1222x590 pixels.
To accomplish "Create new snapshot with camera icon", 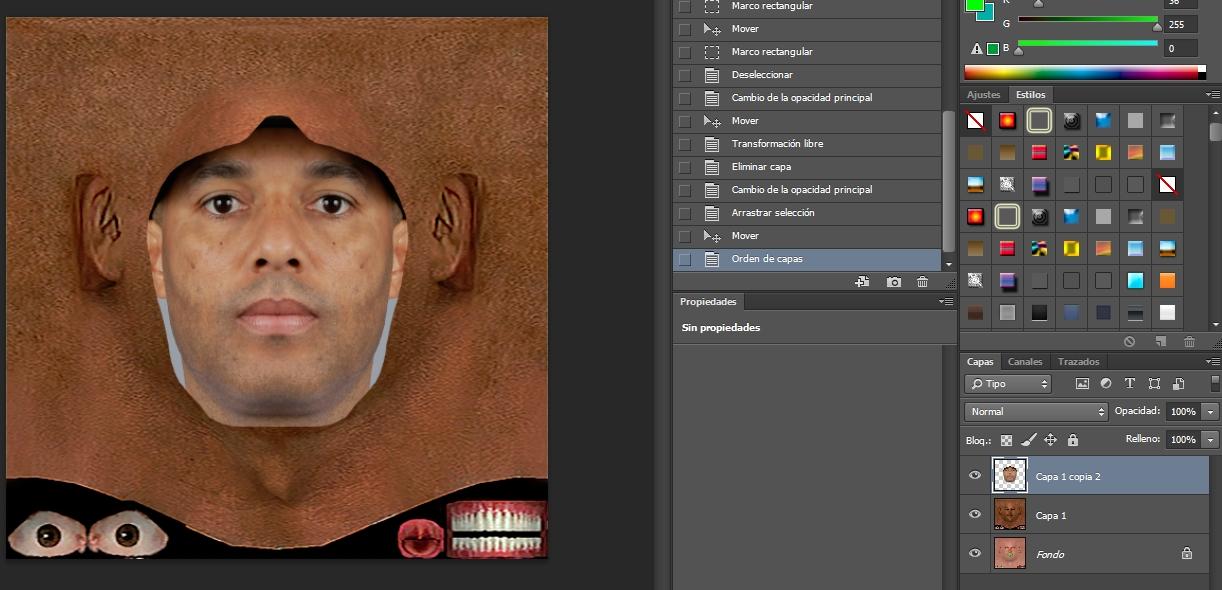I will coord(894,283).
